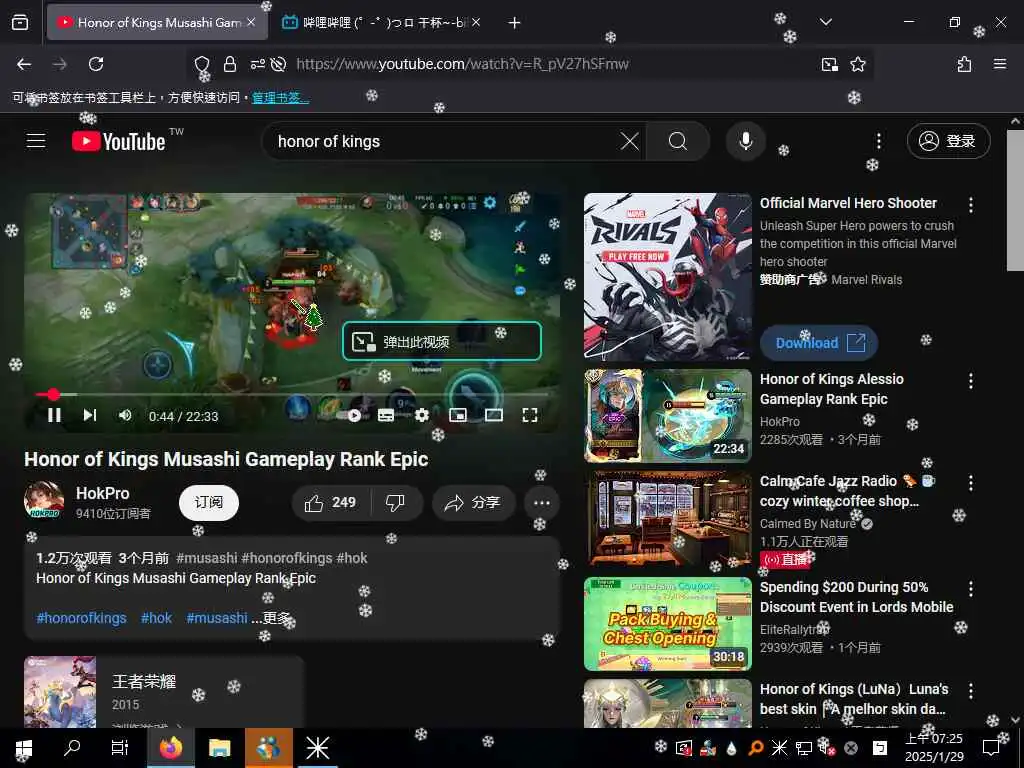
Task: Bookmark this page with the star
Action: click(857, 64)
